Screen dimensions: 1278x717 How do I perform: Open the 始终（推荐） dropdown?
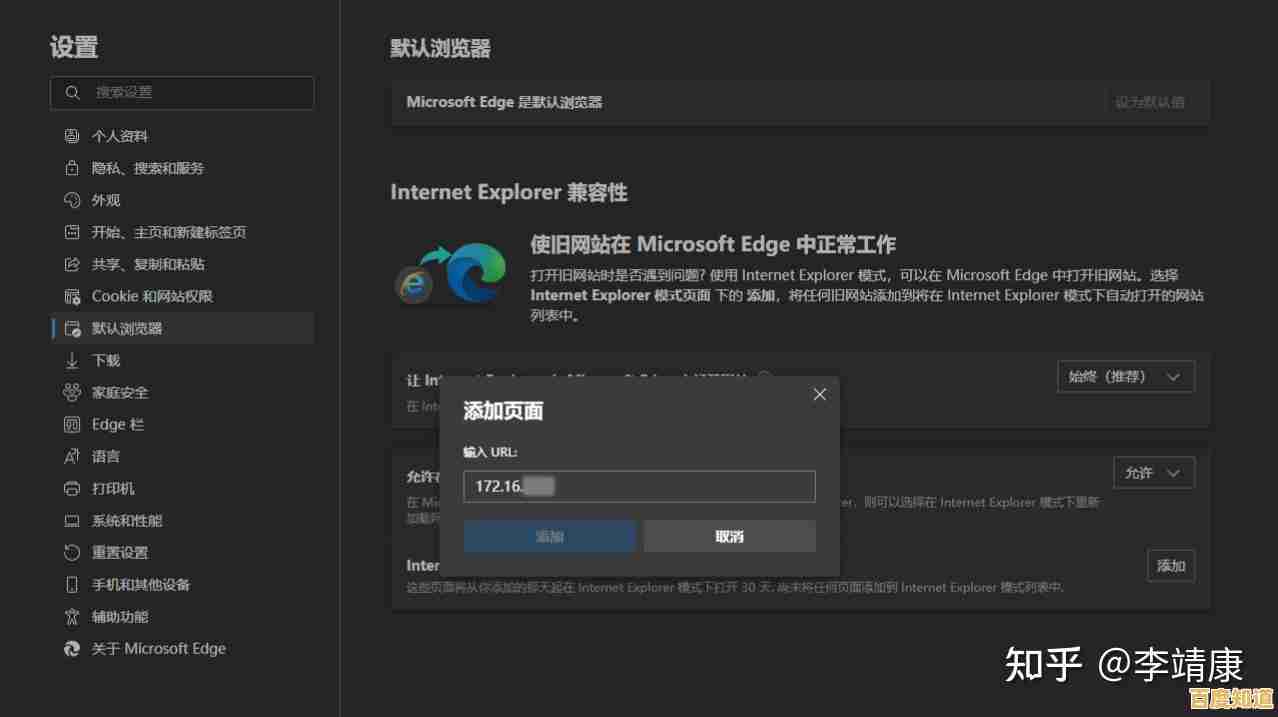1125,376
